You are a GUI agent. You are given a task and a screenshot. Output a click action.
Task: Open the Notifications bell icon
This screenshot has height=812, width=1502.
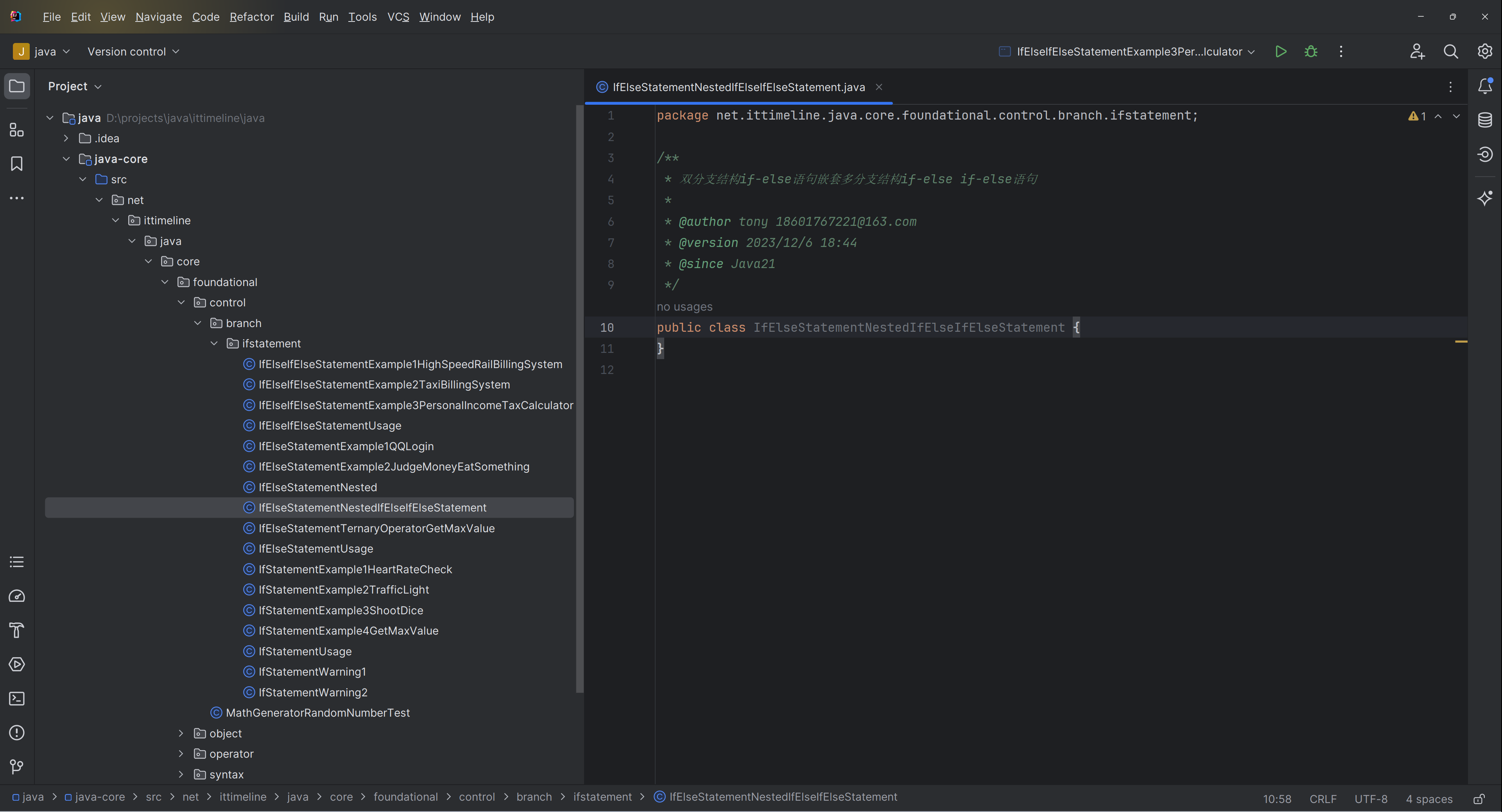[x=1485, y=86]
